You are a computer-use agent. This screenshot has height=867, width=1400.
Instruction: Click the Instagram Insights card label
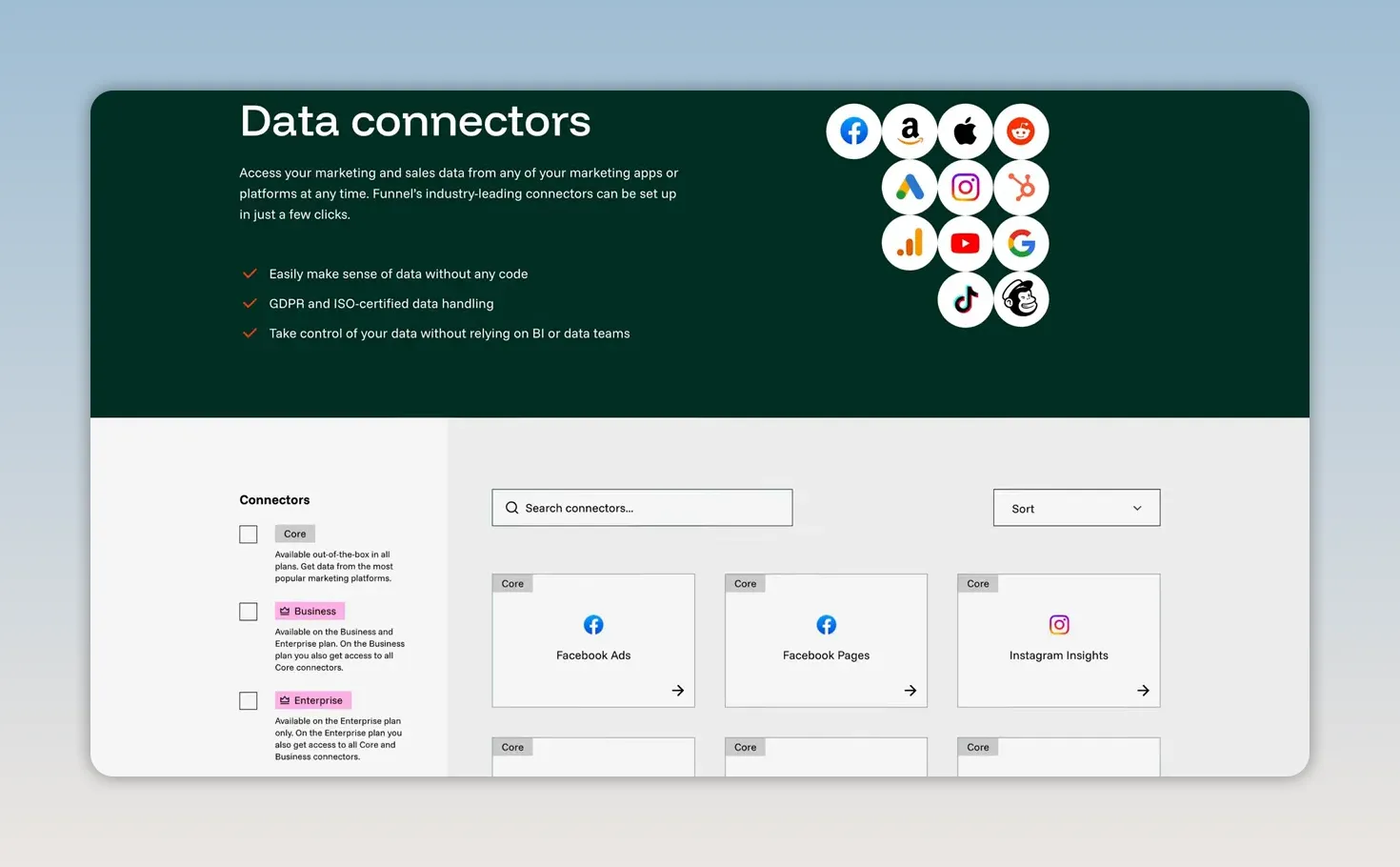pyautogui.click(x=1059, y=655)
